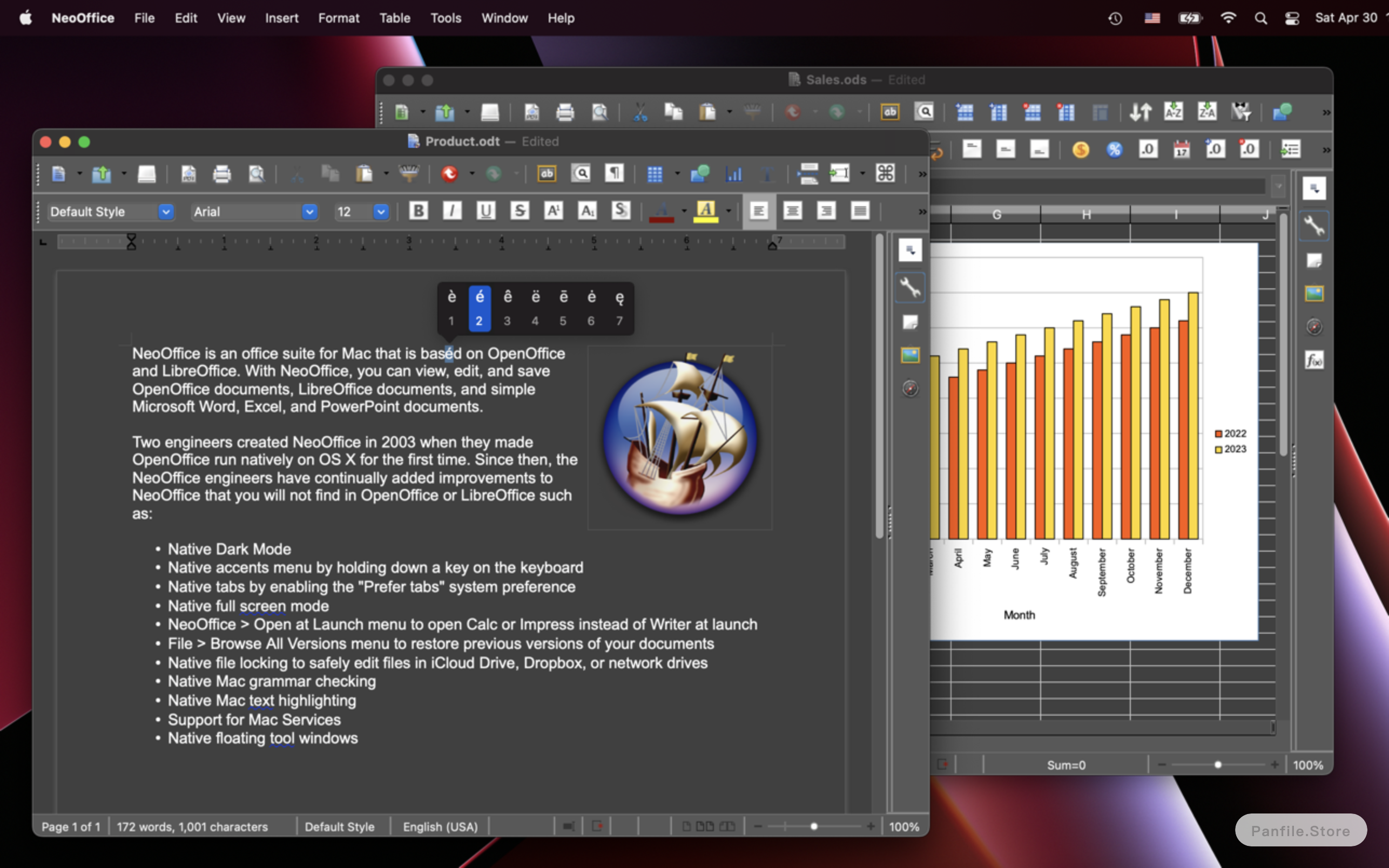Toggle Shadow text effect

[x=621, y=211]
